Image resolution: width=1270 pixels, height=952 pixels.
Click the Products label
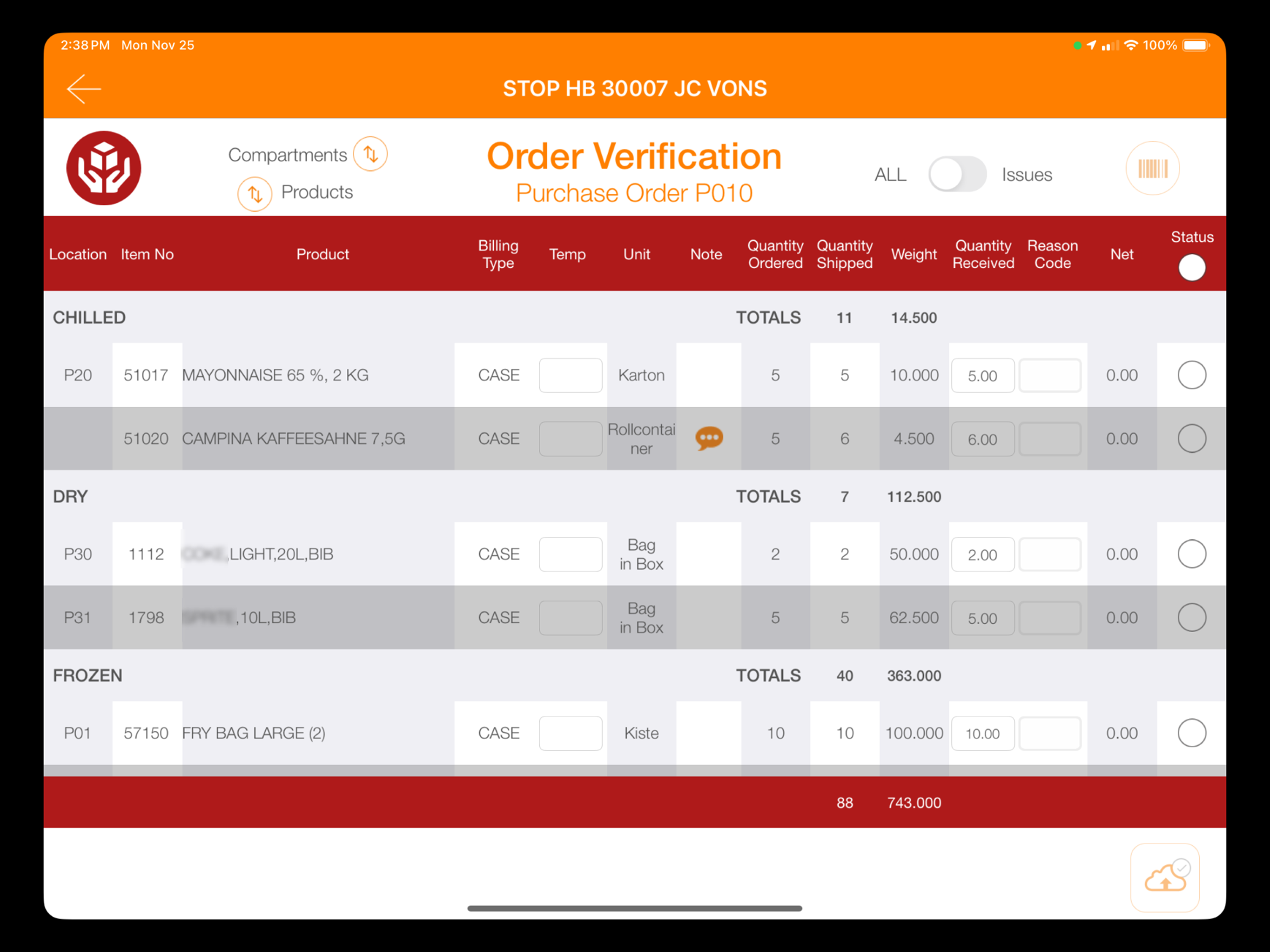pos(317,192)
